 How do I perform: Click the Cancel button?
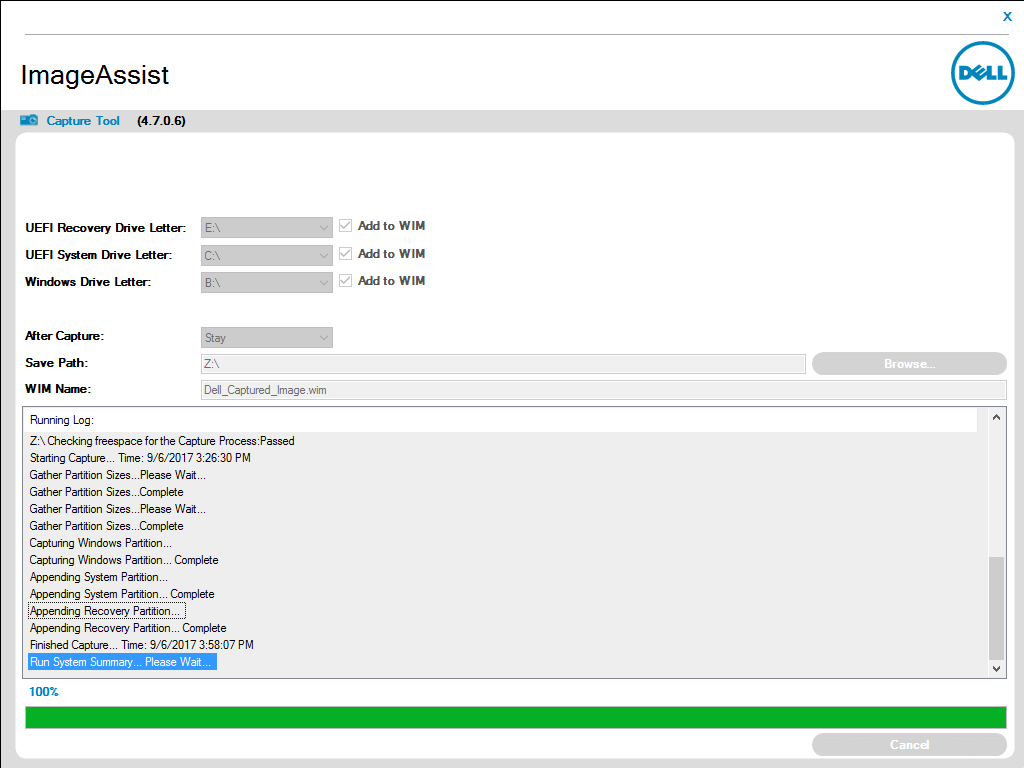coord(909,744)
